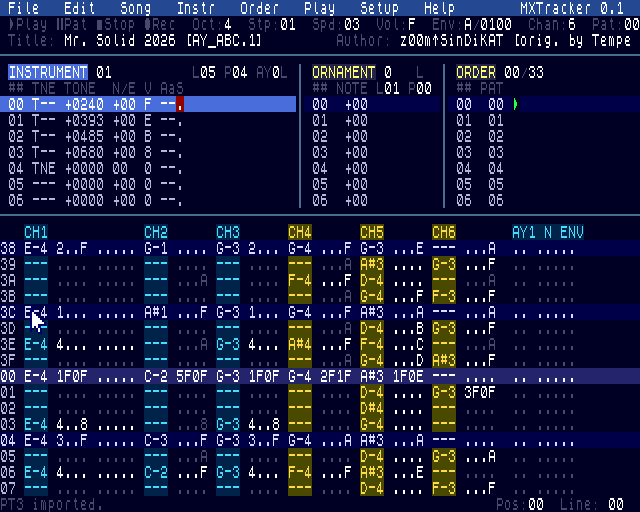The width and height of the screenshot is (640, 512).
Task: Toggle record mode with Rec
Action: pos(160,24)
